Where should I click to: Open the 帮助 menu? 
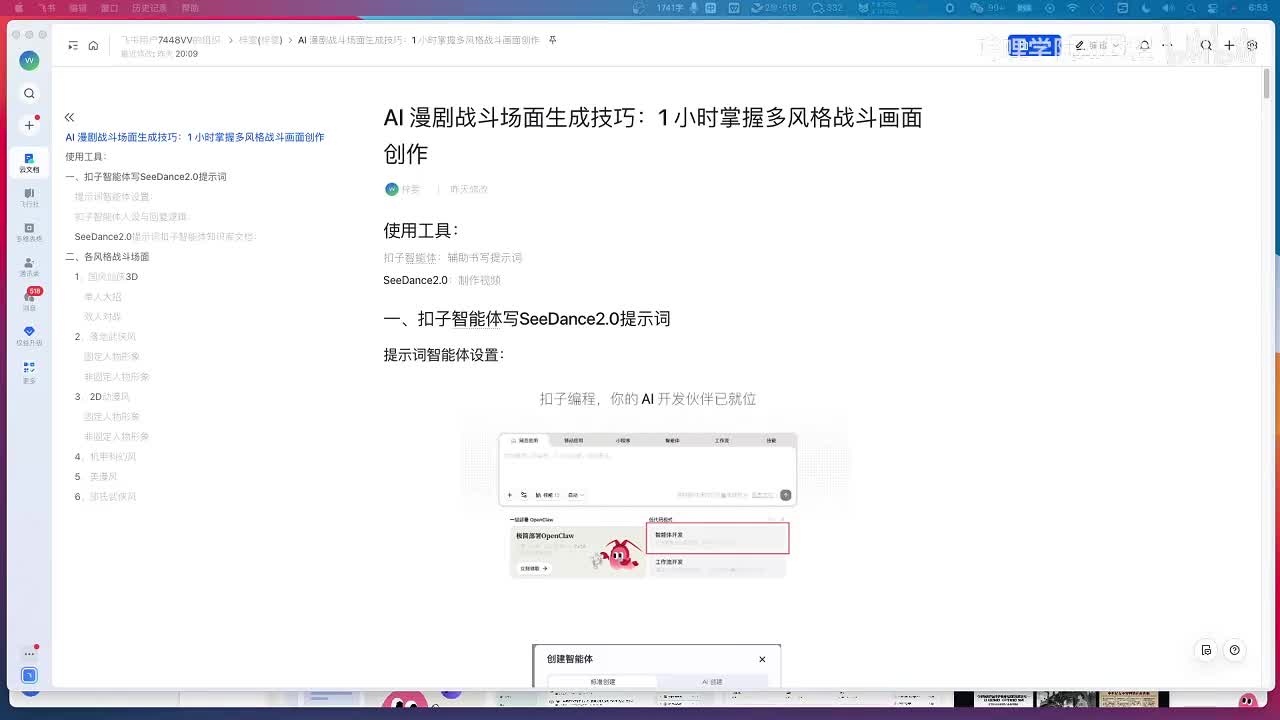point(190,8)
